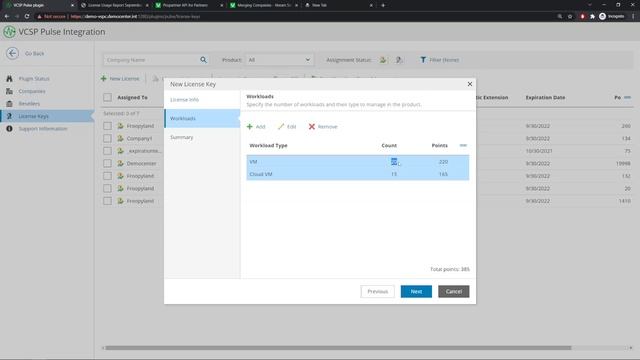The image size is (640, 360).
Task: Check the expirationte row checkbox
Action: (x=107, y=151)
